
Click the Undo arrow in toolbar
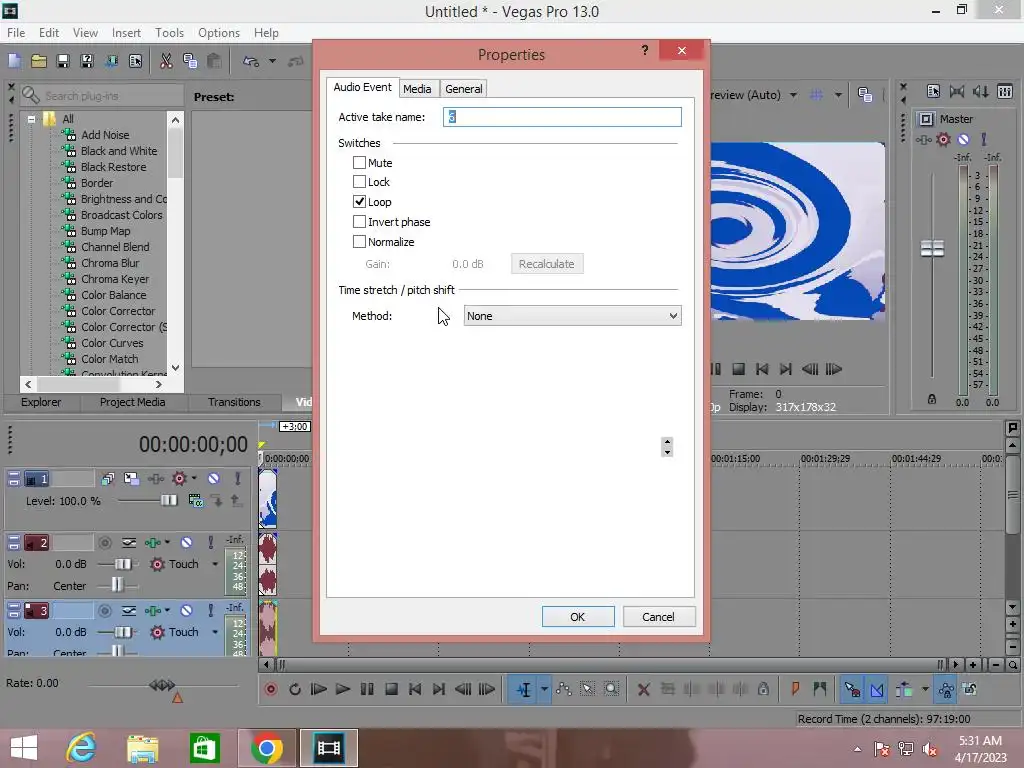[x=251, y=61]
